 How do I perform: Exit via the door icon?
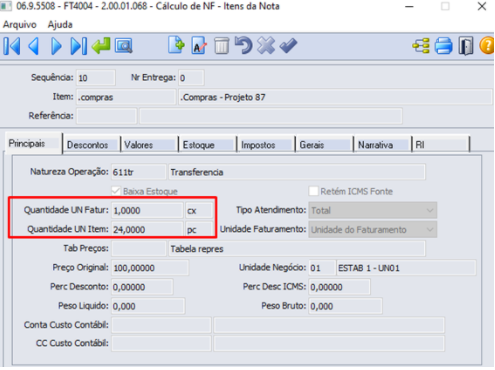click(x=466, y=46)
